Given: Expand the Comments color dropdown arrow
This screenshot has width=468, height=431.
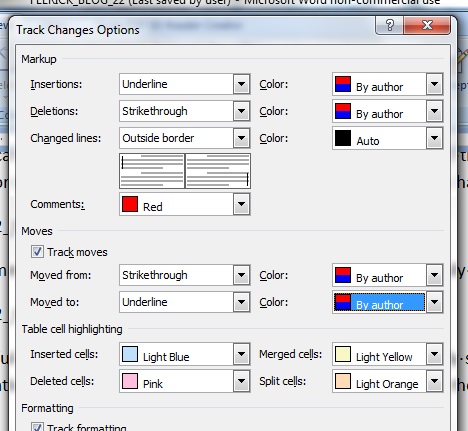Looking at the screenshot, I should point(242,204).
